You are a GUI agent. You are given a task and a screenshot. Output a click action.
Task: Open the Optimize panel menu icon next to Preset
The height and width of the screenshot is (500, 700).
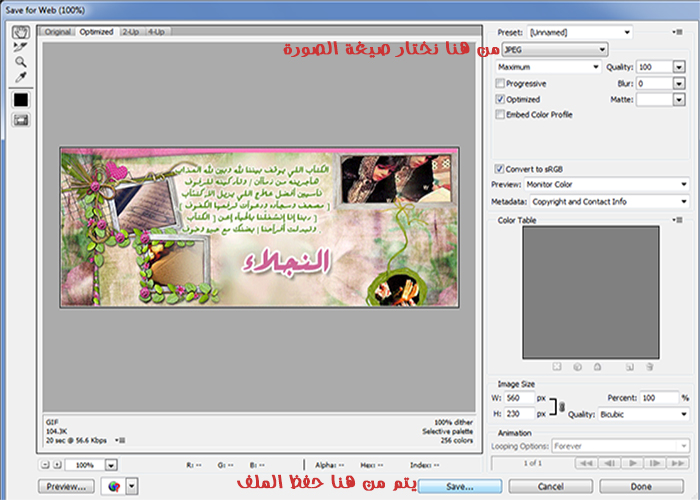point(677,32)
